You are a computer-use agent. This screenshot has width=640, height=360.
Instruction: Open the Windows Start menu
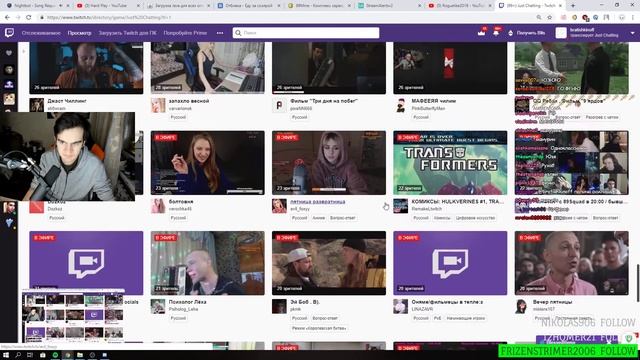tap(6, 355)
